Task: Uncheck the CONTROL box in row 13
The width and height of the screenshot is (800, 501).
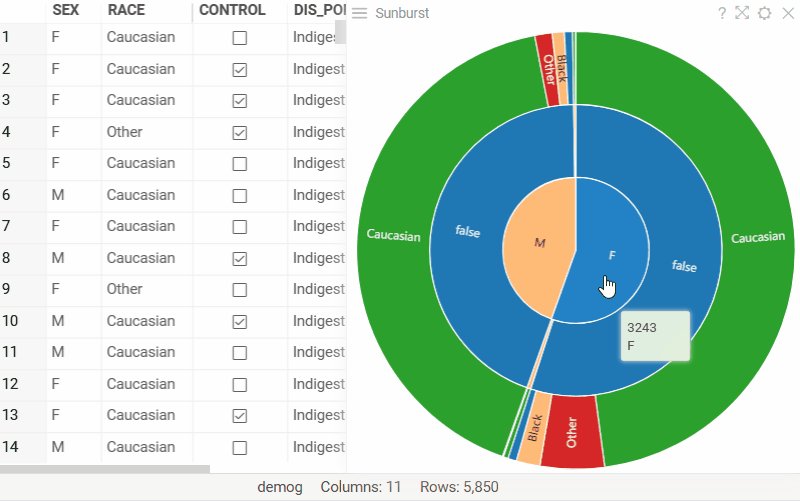Action: click(x=240, y=416)
